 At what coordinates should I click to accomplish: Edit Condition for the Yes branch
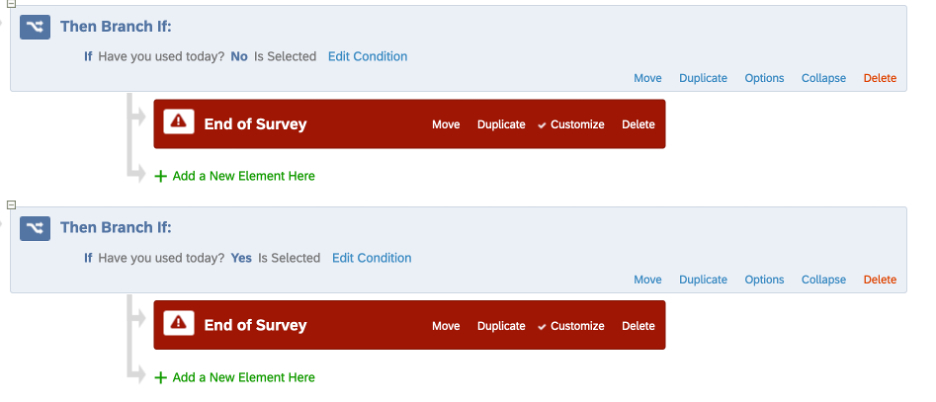click(x=371, y=258)
